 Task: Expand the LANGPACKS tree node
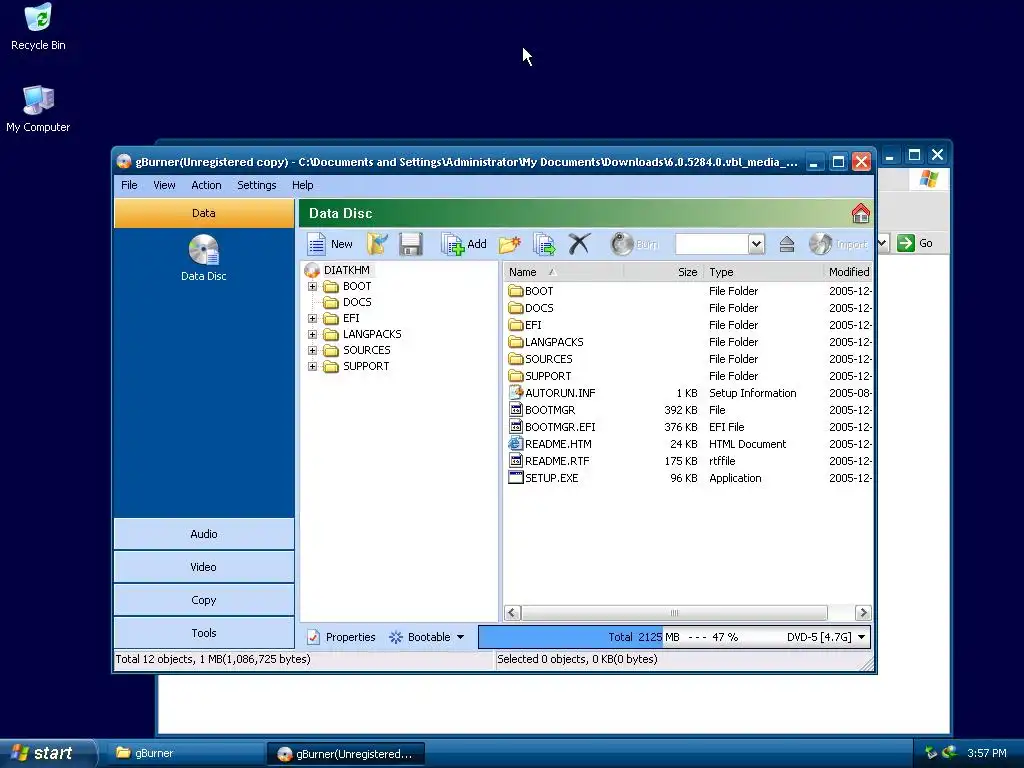[312, 334]
